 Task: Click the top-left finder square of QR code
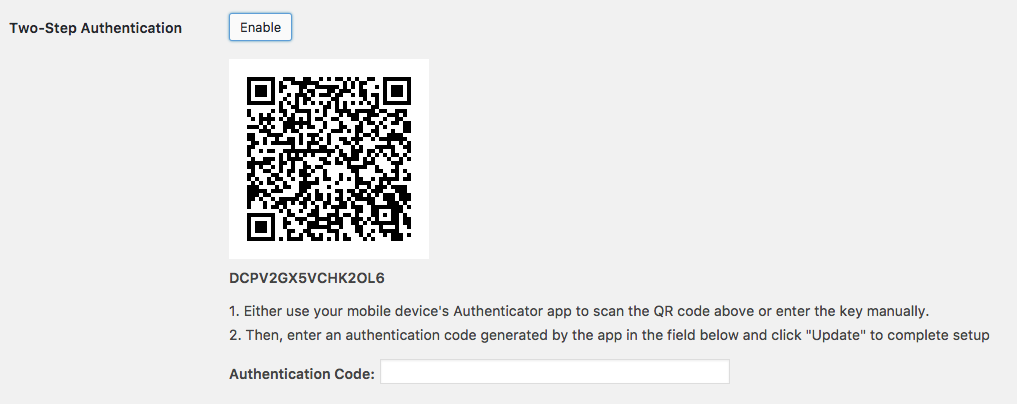coord(261,91)
